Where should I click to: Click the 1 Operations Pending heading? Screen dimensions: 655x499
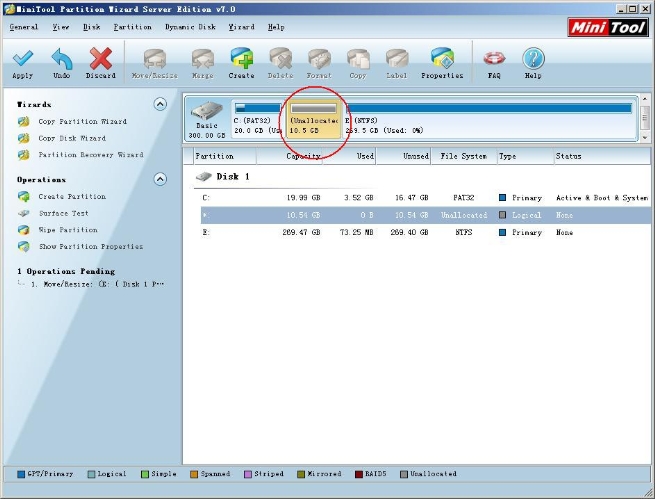coord(66,271)
